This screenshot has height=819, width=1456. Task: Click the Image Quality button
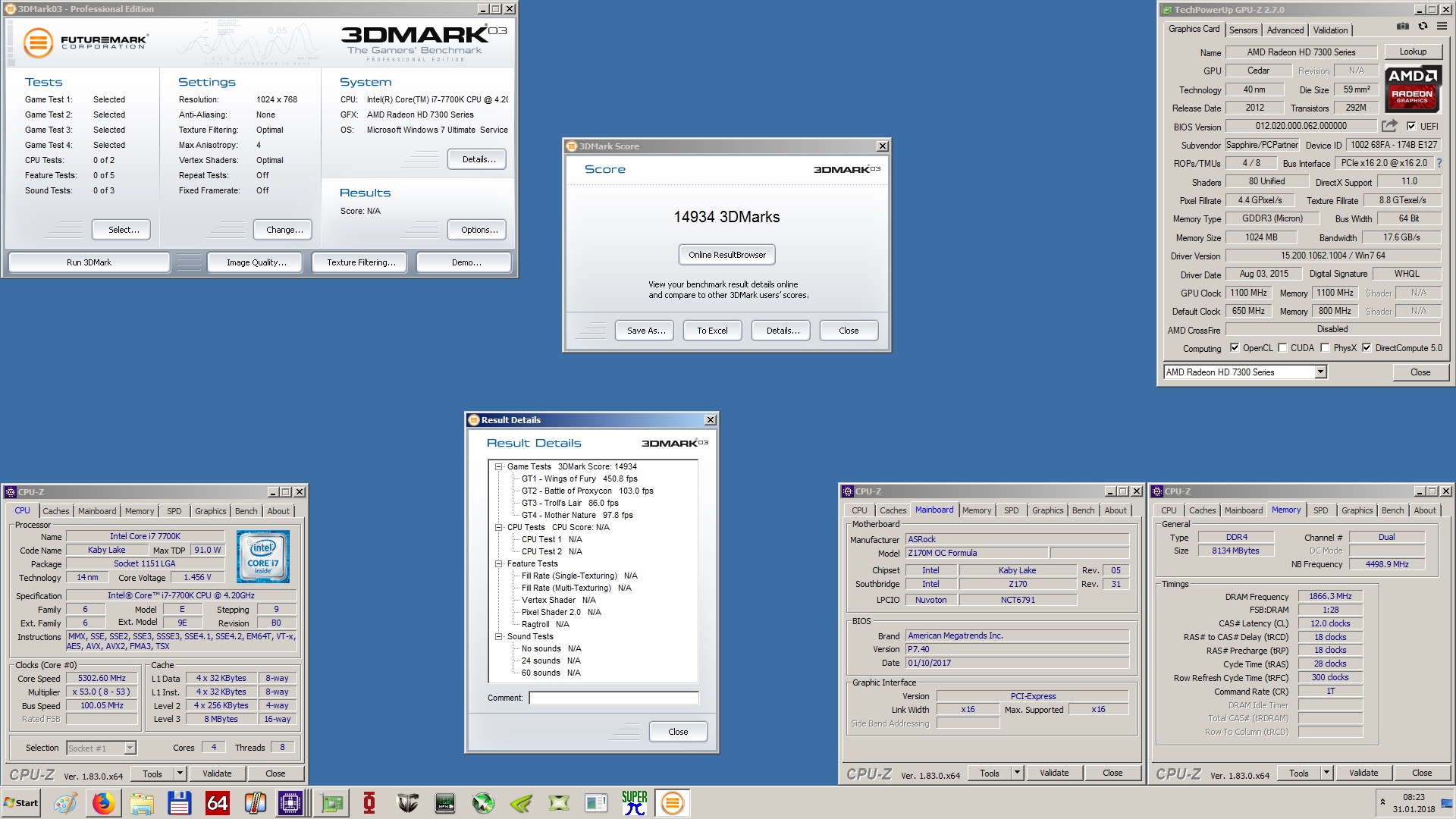(256, 262)
